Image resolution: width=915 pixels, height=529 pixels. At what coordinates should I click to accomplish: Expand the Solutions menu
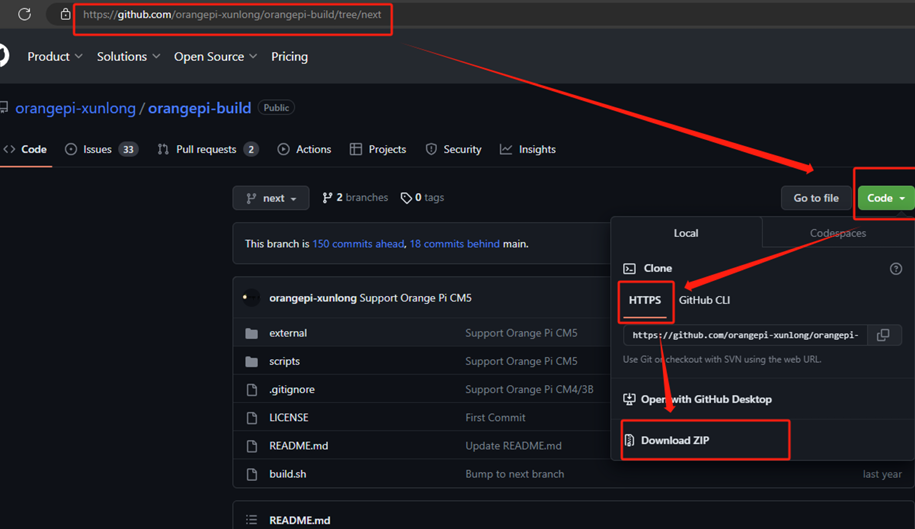(128, 57)
